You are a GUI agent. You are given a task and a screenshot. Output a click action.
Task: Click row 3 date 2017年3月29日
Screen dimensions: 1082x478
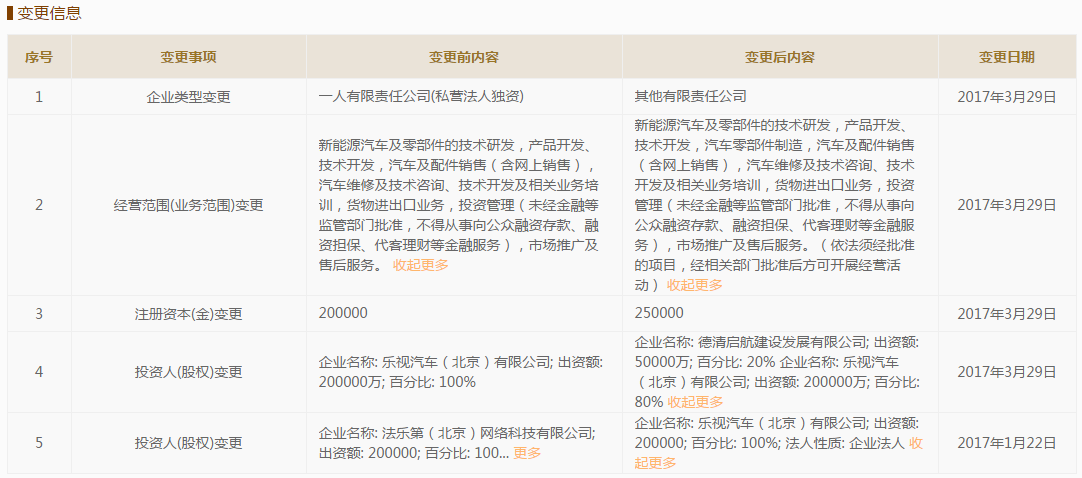pos(1007,314)
